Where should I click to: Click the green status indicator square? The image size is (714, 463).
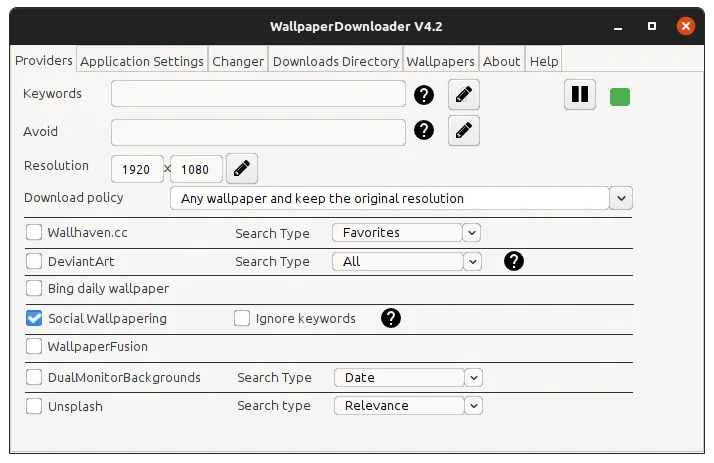pos(620,97)
